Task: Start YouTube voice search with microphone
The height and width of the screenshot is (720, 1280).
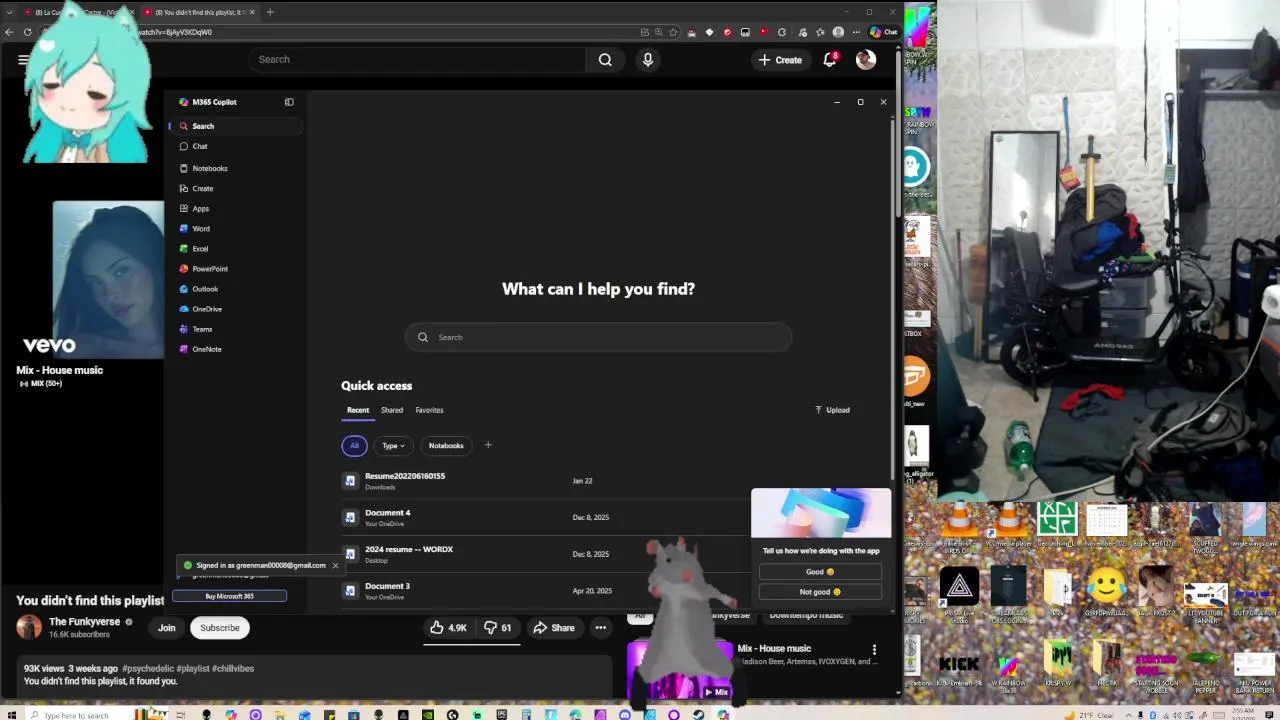Action: point(648,60)
